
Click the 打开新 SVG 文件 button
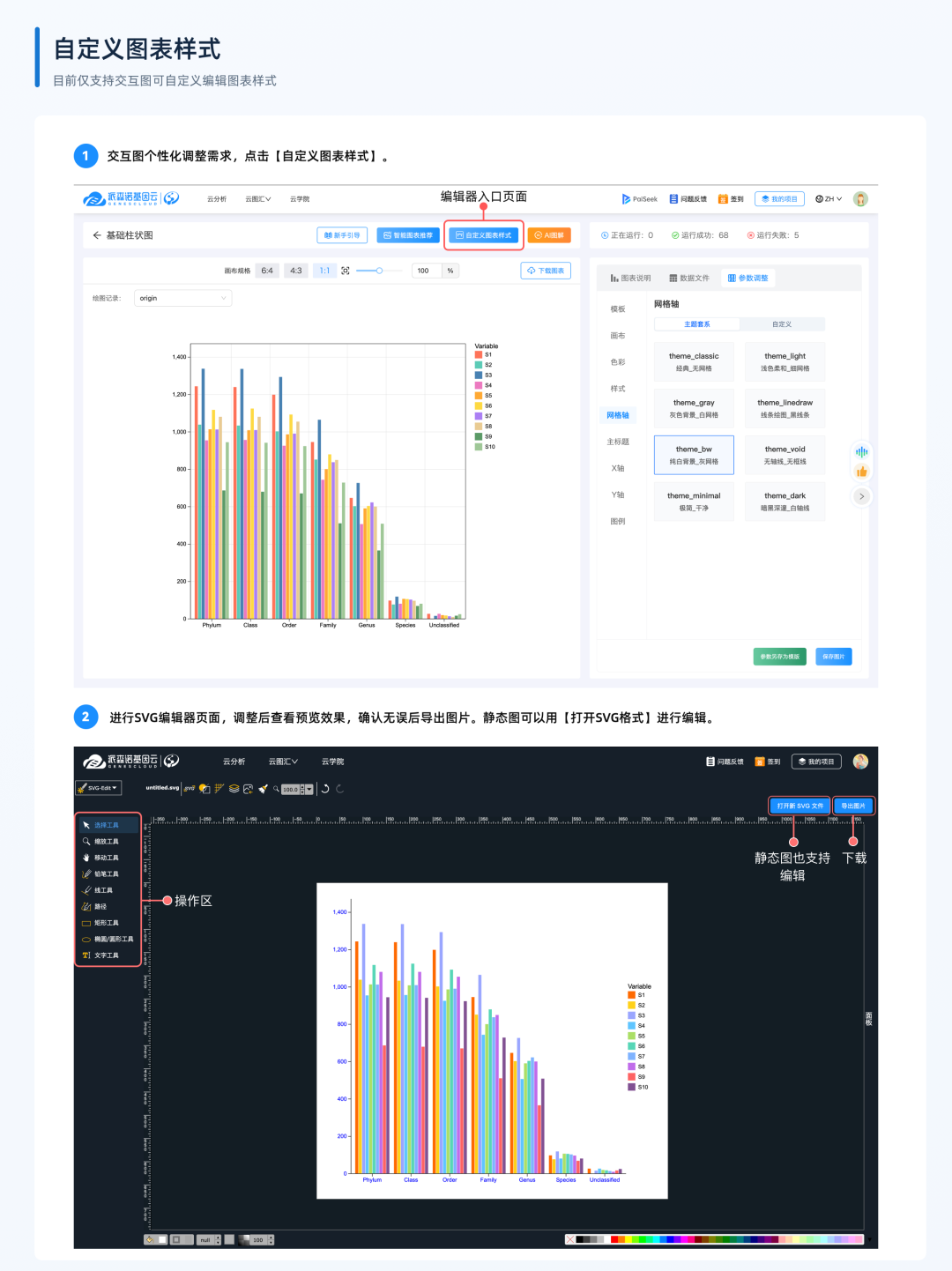click(800, 806)
